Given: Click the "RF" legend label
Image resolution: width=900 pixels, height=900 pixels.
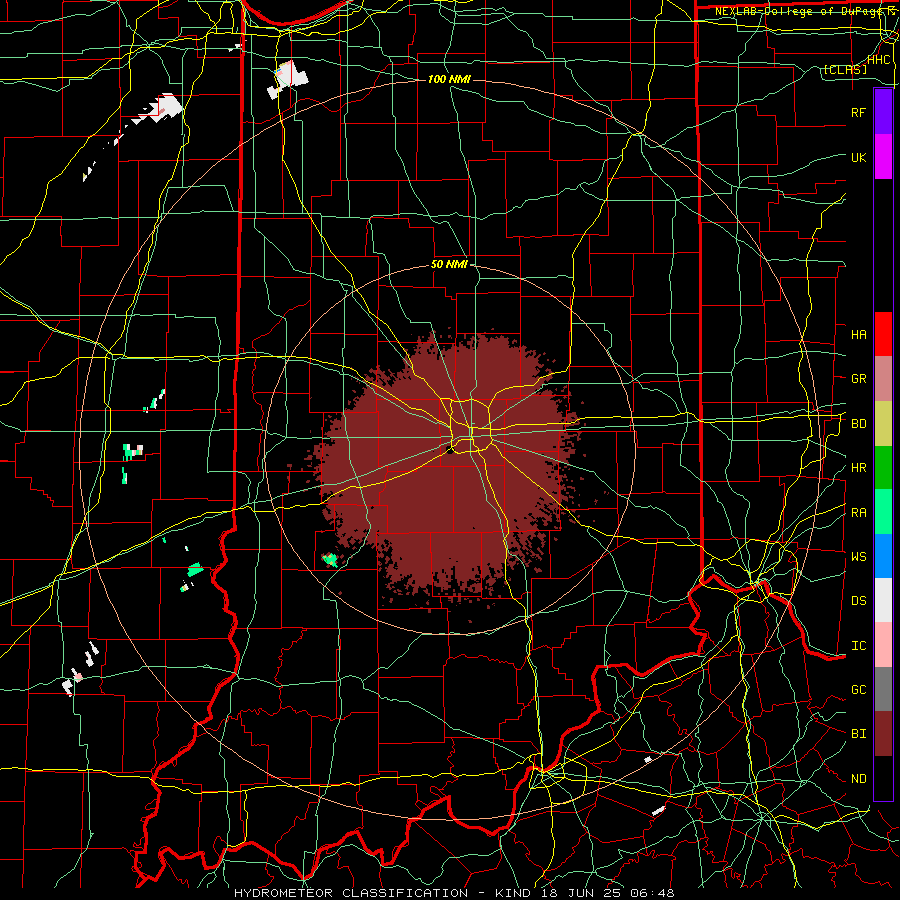Looking at the screenshot, I should [858, 112].
